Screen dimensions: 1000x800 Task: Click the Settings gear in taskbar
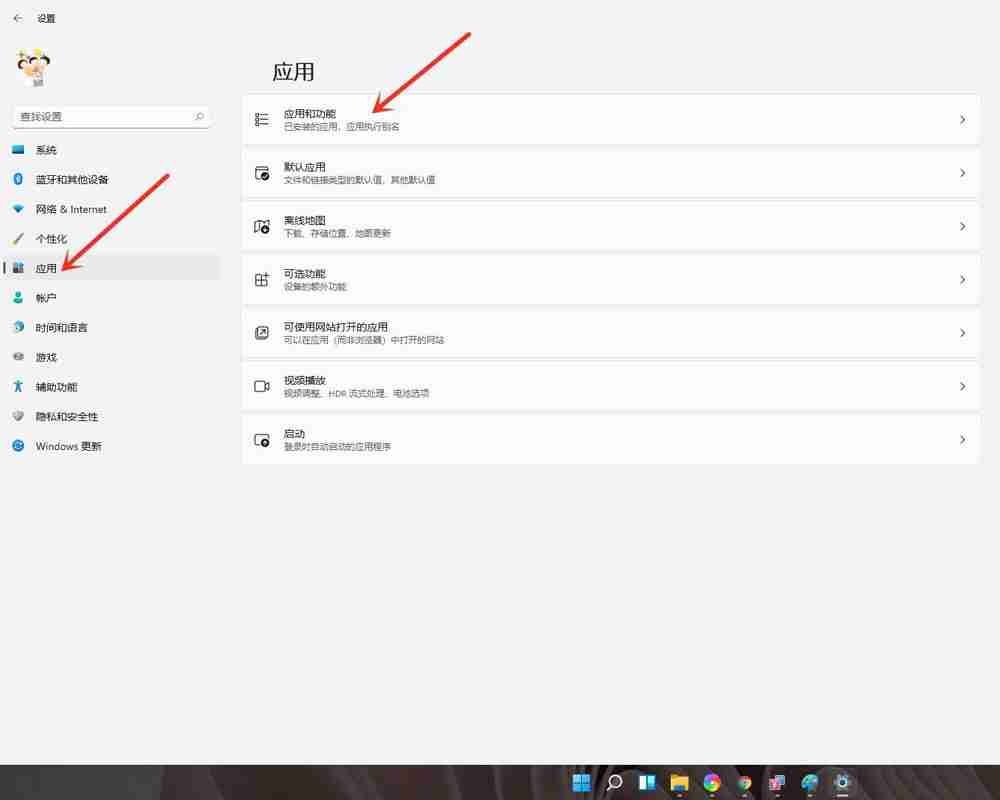(842, 782)
